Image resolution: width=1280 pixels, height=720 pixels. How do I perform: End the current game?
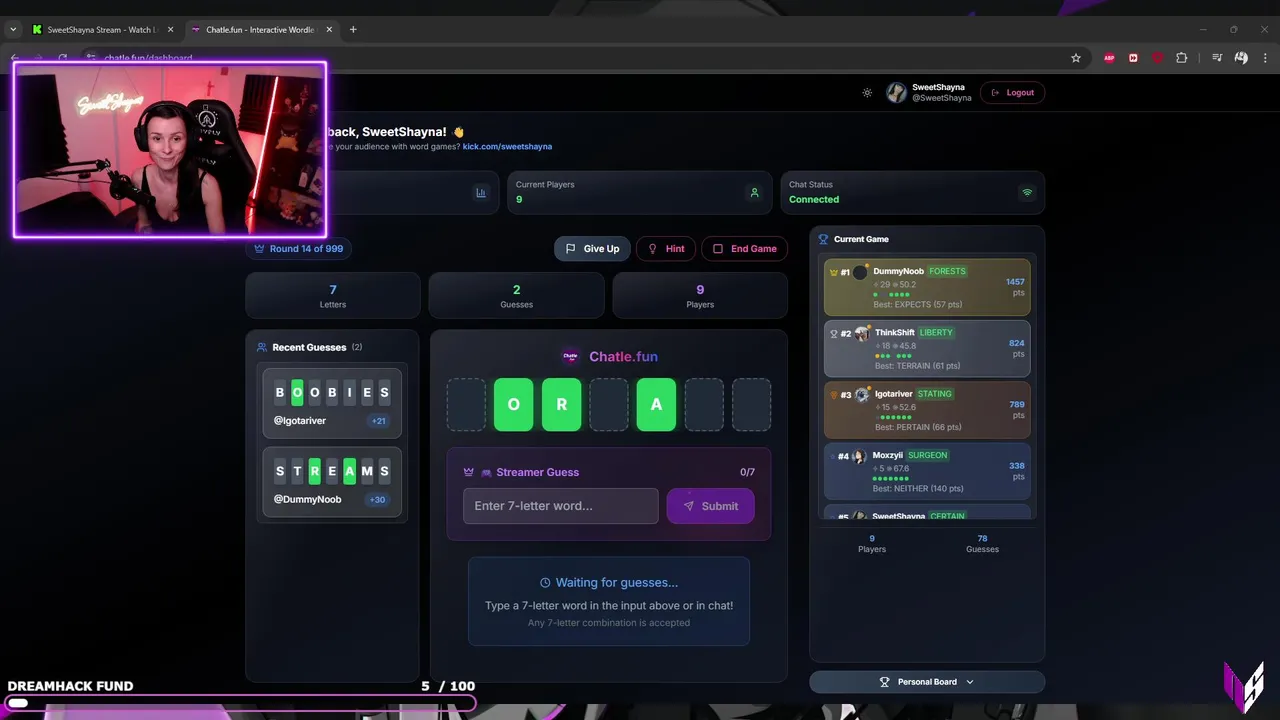(744, 249)
